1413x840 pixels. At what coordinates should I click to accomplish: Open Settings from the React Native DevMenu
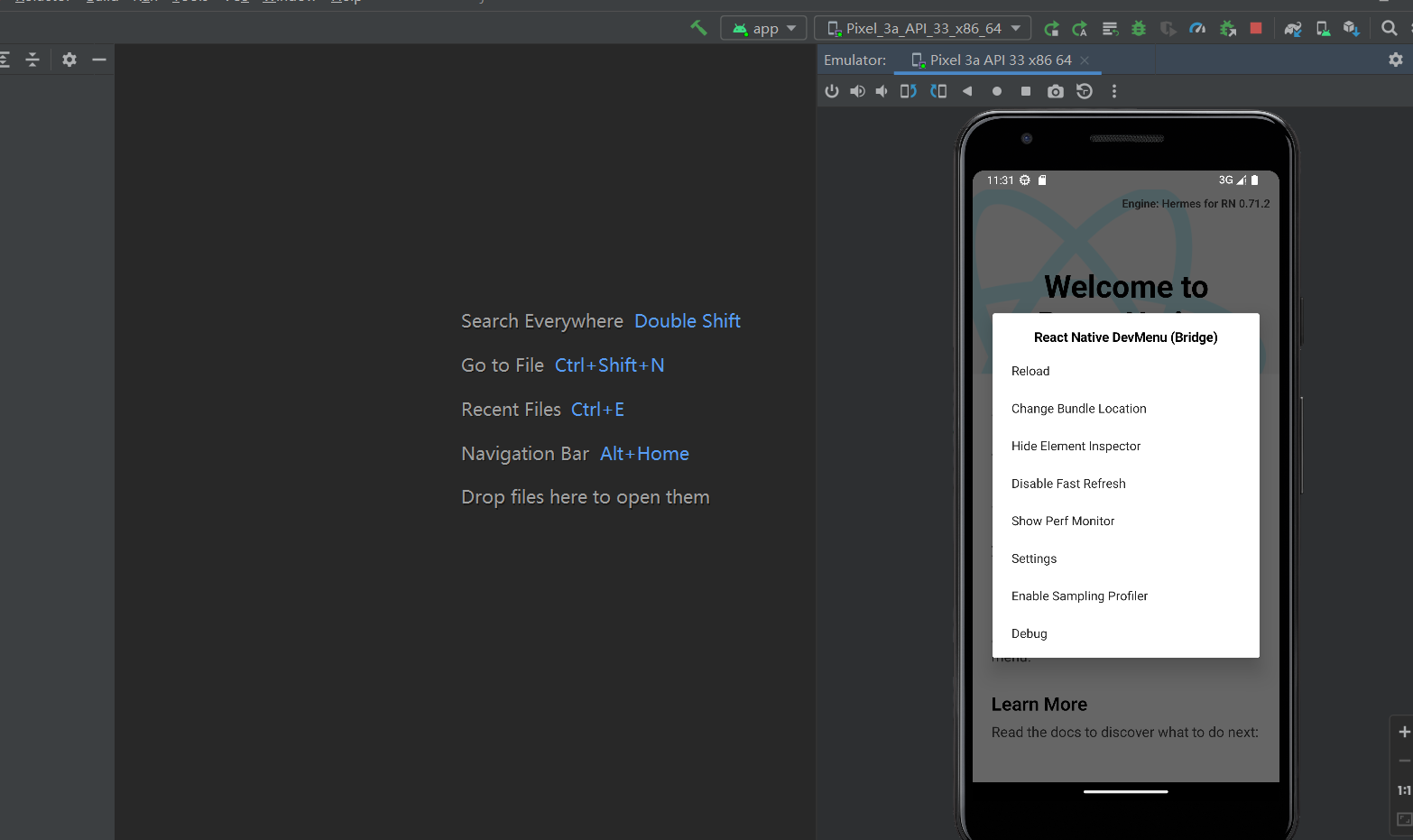1034,558
